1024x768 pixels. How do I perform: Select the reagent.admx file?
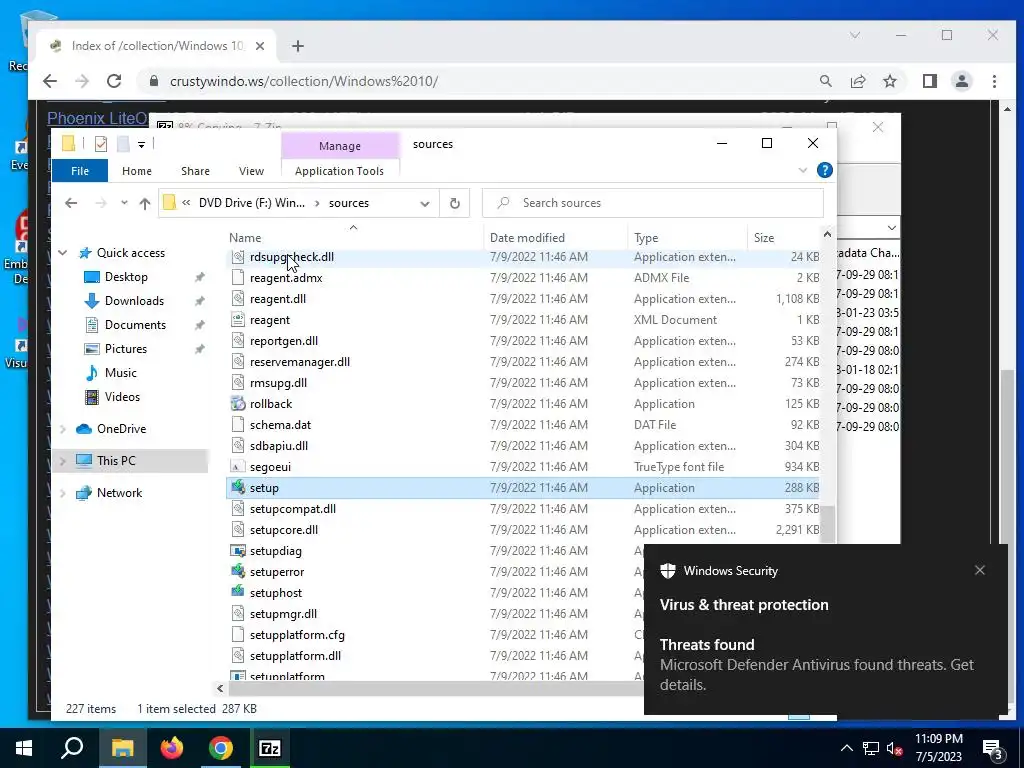tap(286, 278)
